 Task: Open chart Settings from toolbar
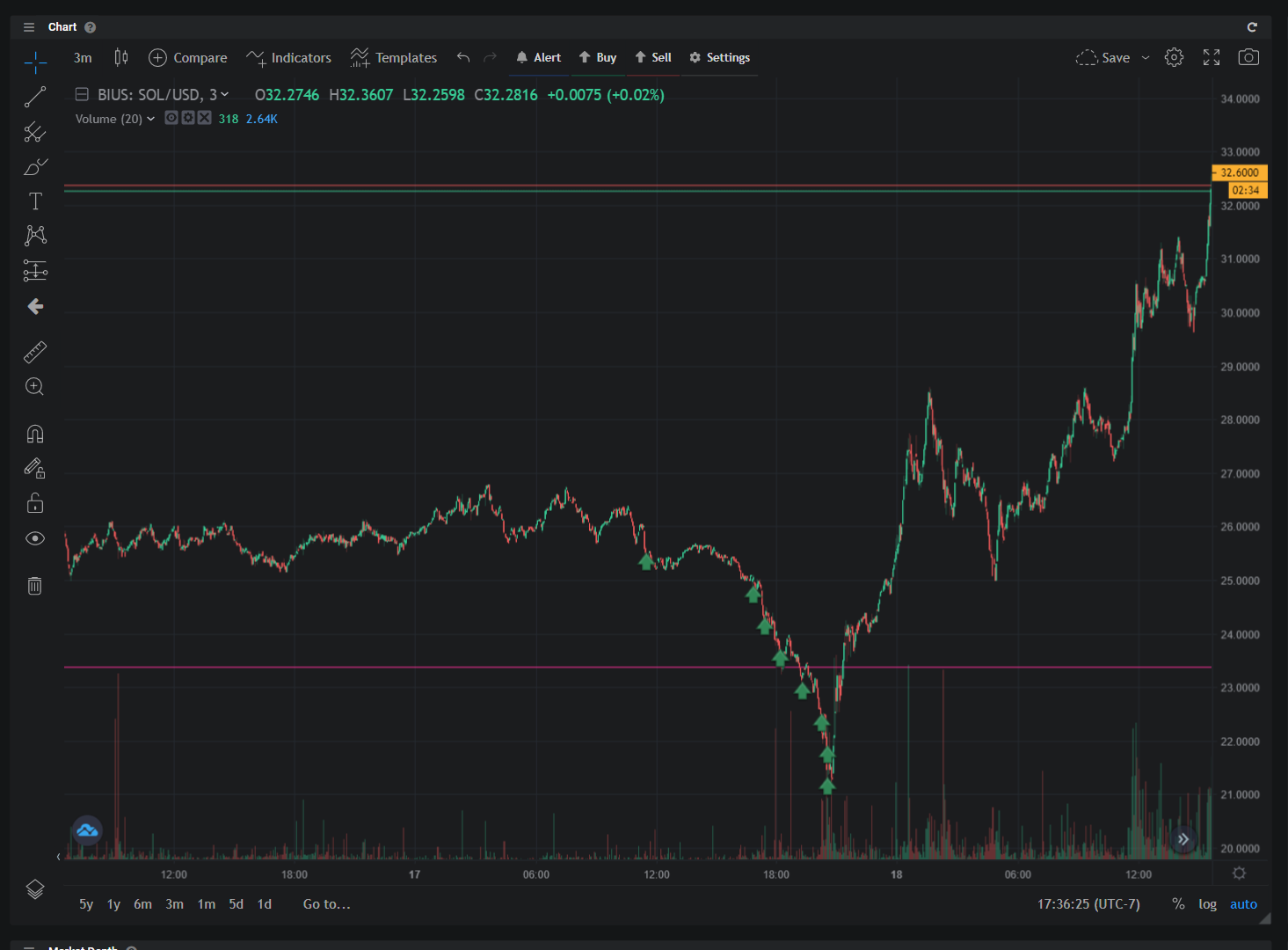pyautogui.click(x=720, y=58)
